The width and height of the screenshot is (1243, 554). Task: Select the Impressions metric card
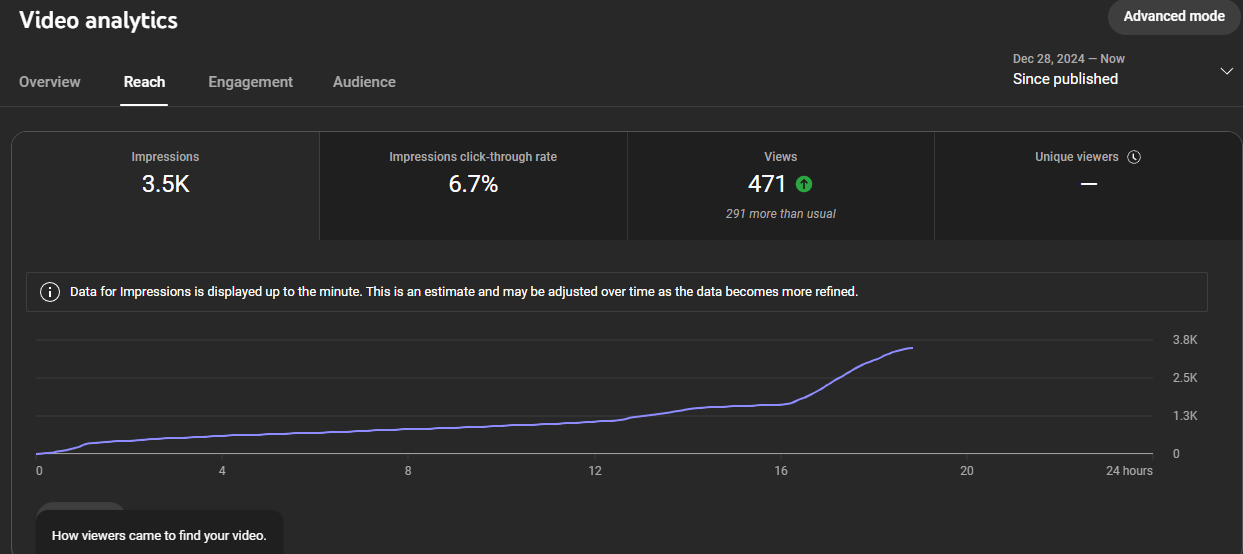[x=165, y=186]
